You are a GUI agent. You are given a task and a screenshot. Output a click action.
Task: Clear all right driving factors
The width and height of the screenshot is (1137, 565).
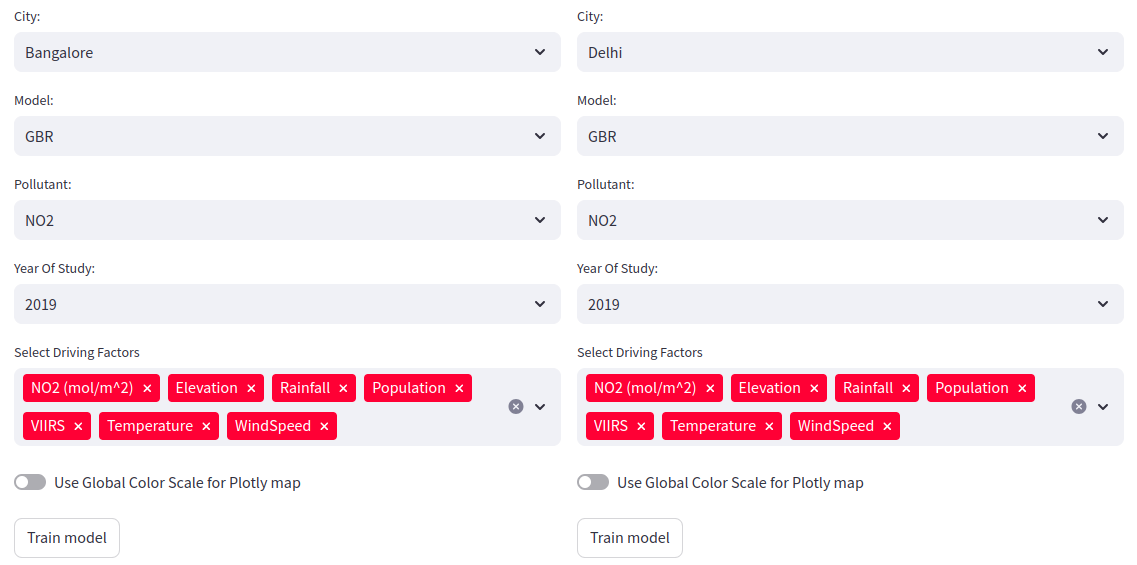1079,407
